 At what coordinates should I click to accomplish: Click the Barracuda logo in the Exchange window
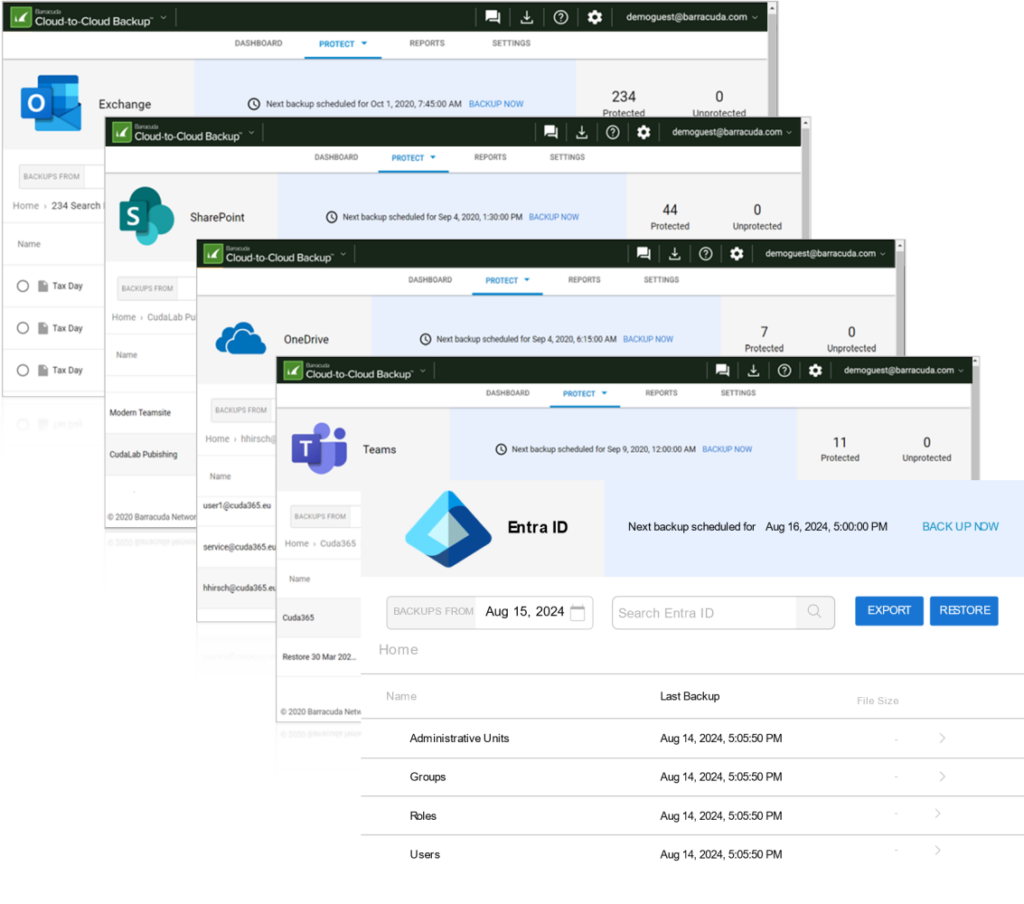tap(22, 17)
